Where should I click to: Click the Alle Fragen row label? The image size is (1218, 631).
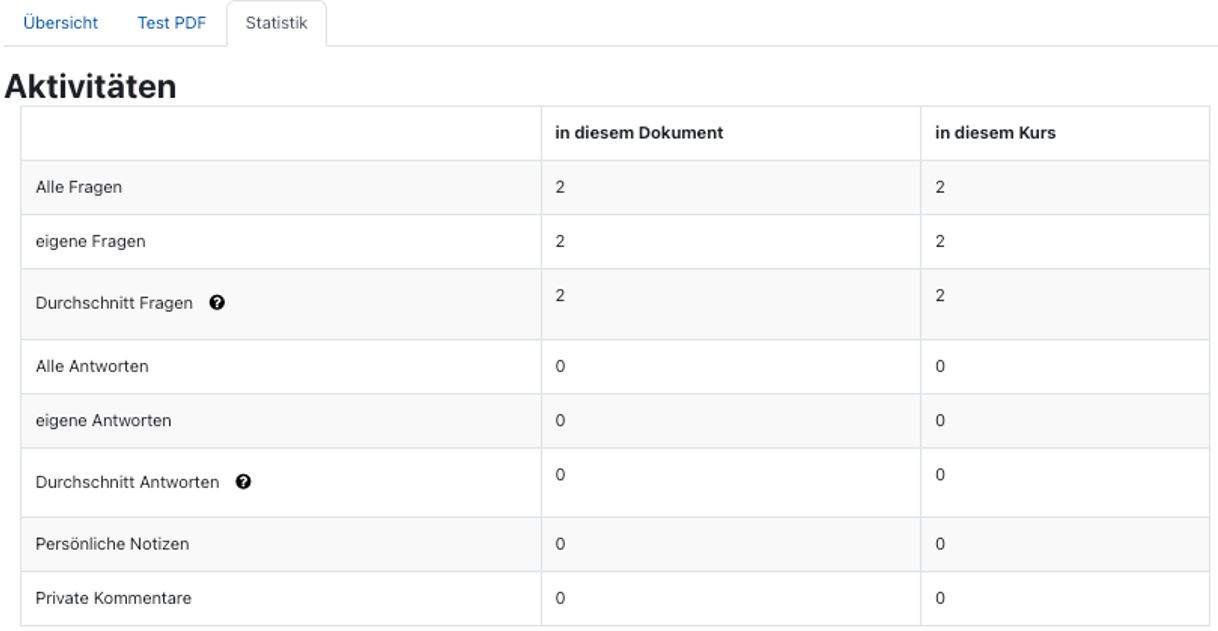pos(79,187)
